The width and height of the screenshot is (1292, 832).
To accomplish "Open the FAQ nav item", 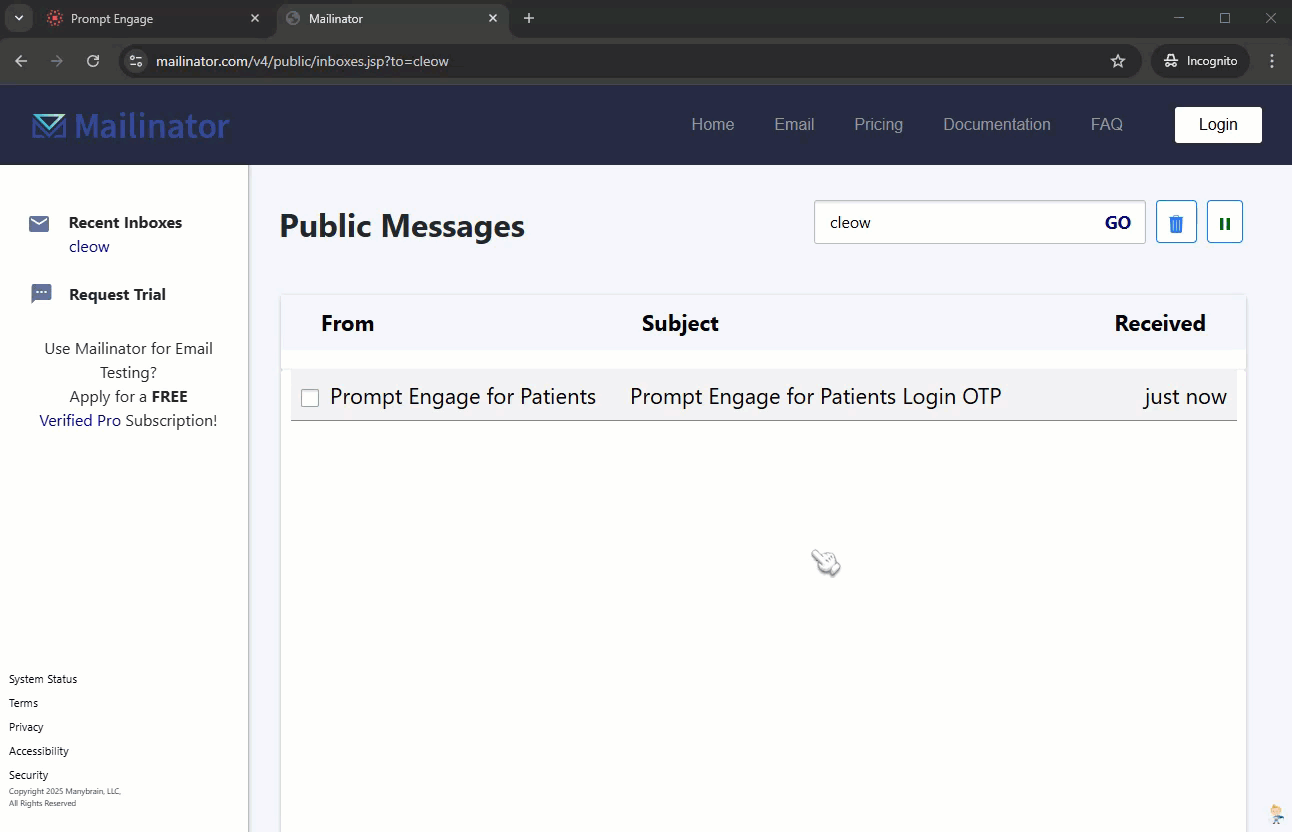I will click(x=1107, y=125).
